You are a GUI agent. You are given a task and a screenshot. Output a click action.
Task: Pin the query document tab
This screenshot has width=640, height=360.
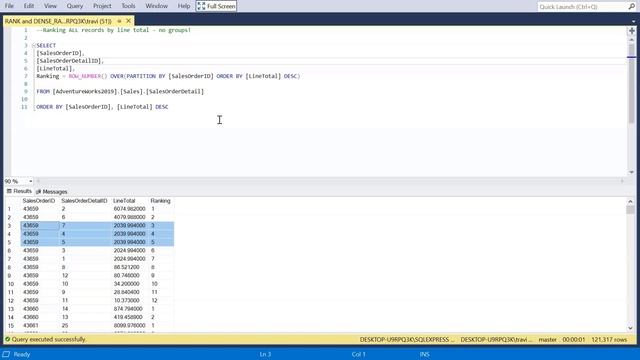coord(119,21)
